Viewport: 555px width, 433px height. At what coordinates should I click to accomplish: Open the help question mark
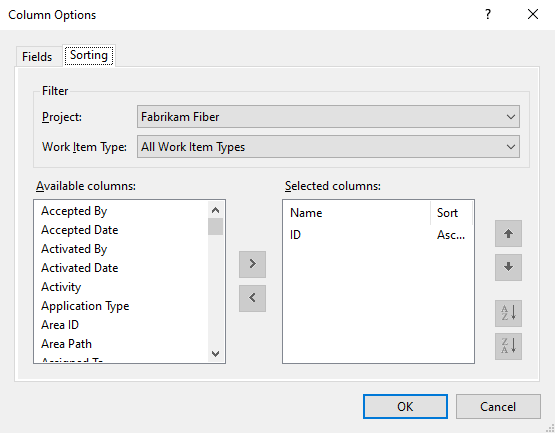(488, 15)
